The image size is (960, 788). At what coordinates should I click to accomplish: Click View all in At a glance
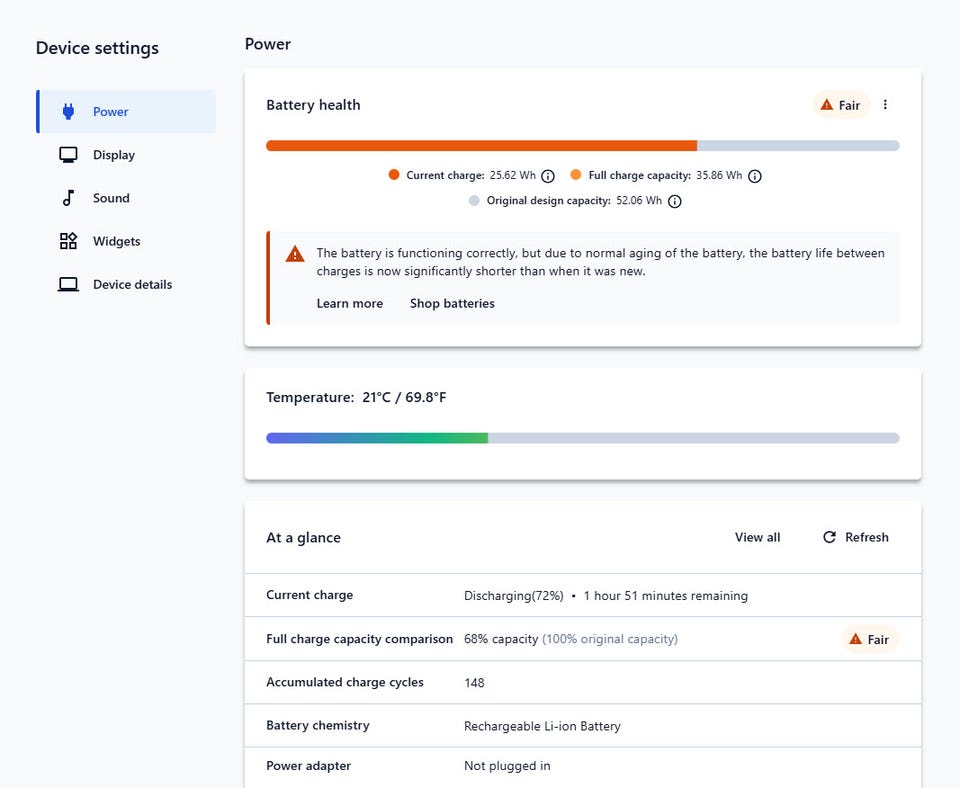(757, 537)
